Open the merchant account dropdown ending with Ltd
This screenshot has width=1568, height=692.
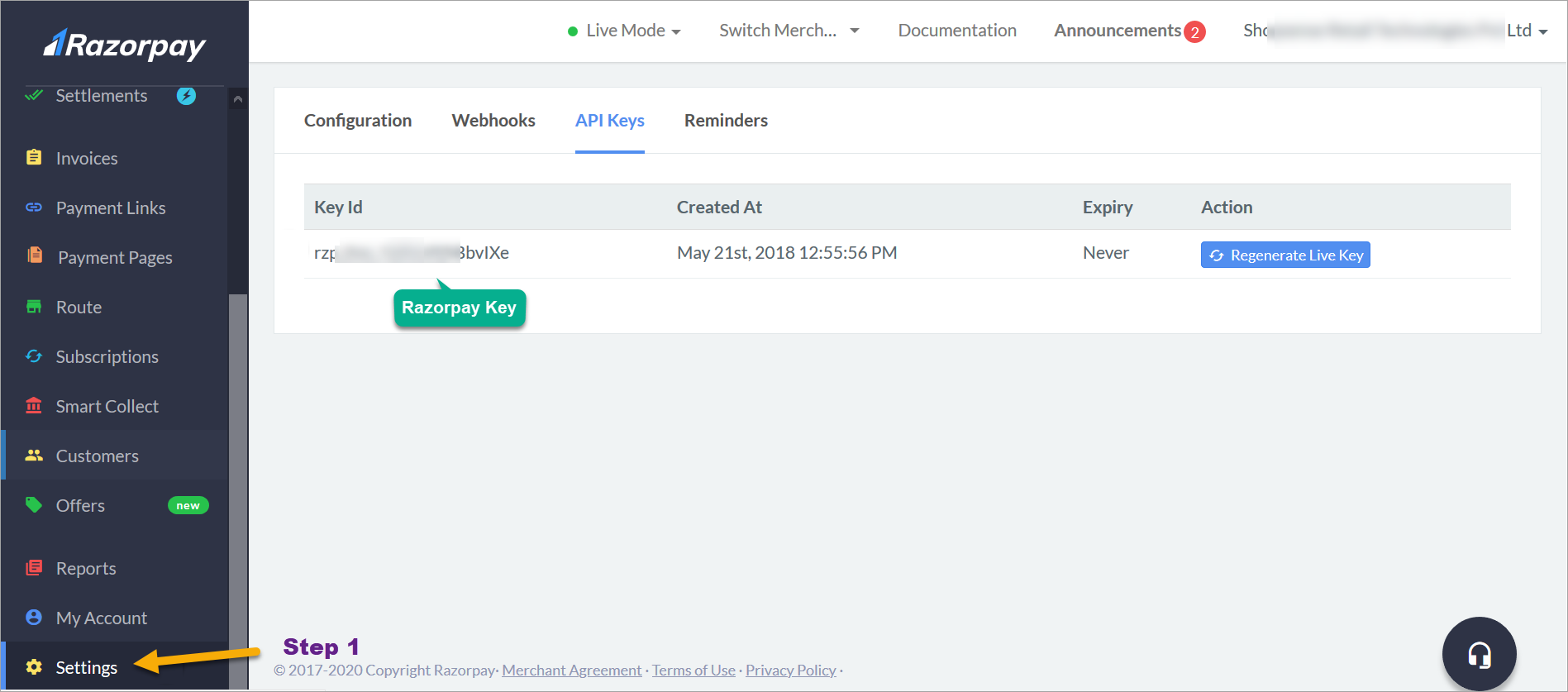pyautogui.click(x=1395, y=31)
